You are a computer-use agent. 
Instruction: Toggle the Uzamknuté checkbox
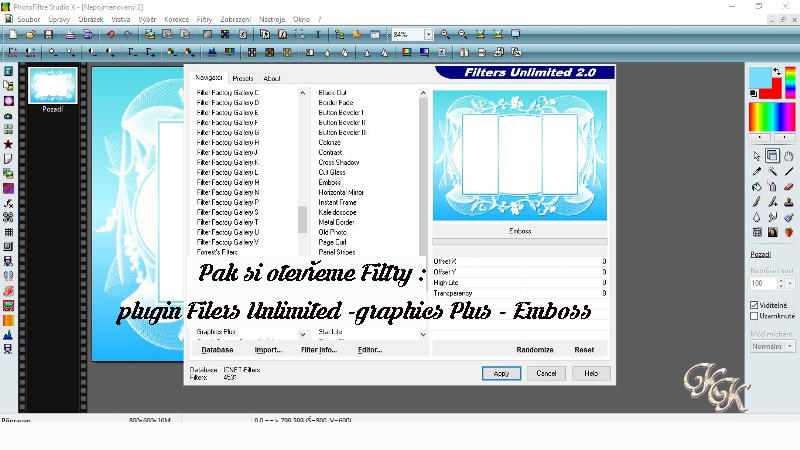click(754, 316)
